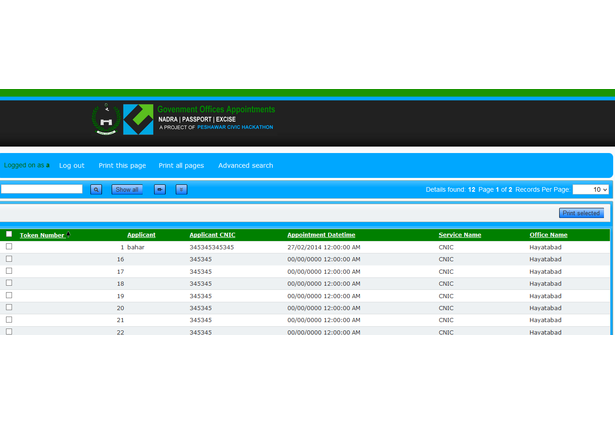Click Hayatabad office cell in token 1 row
This screenshot has height=424, width=615.
tap(545, 247)
